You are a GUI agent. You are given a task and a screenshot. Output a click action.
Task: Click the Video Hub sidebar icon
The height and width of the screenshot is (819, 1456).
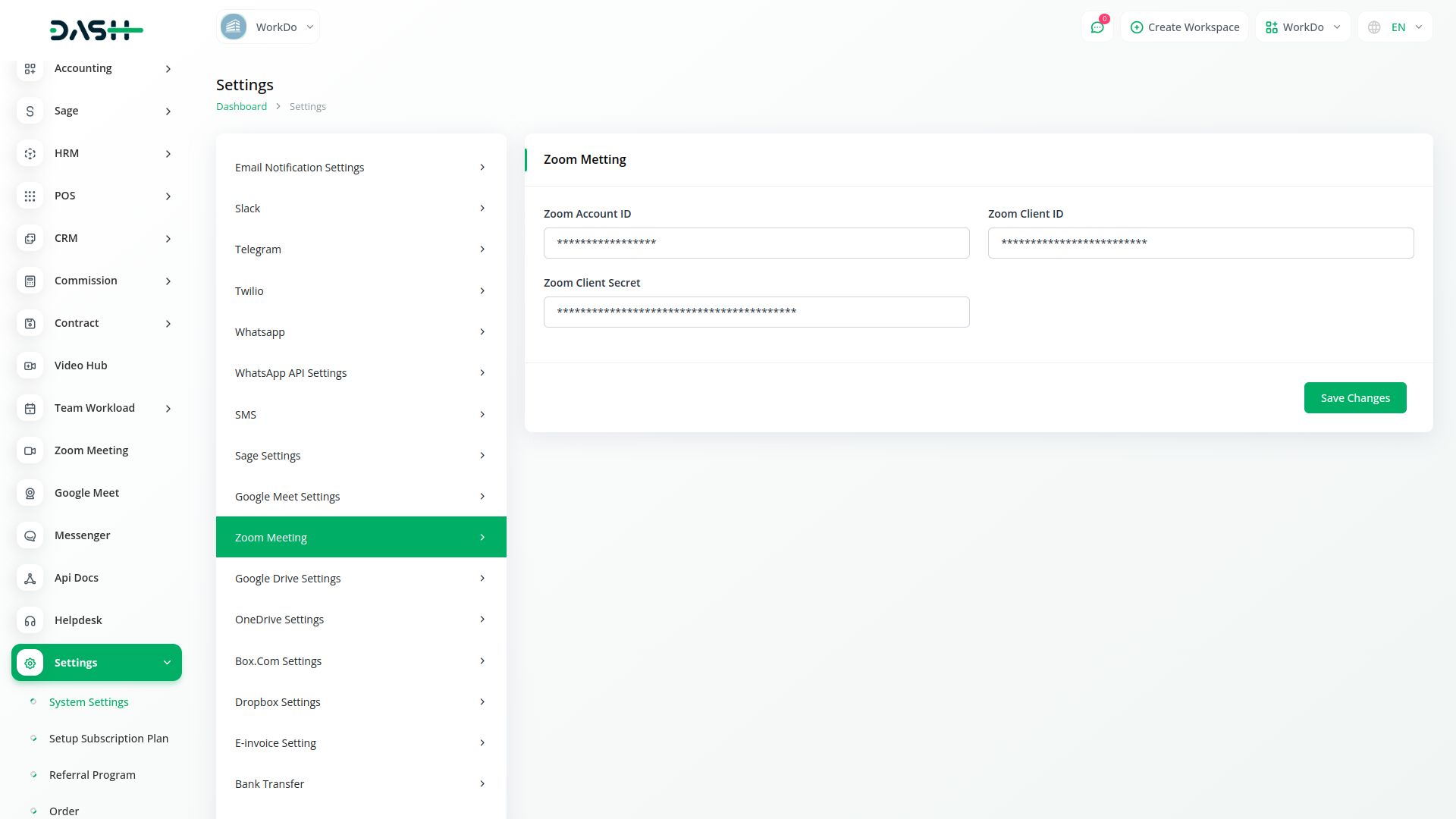coord(30,366)
